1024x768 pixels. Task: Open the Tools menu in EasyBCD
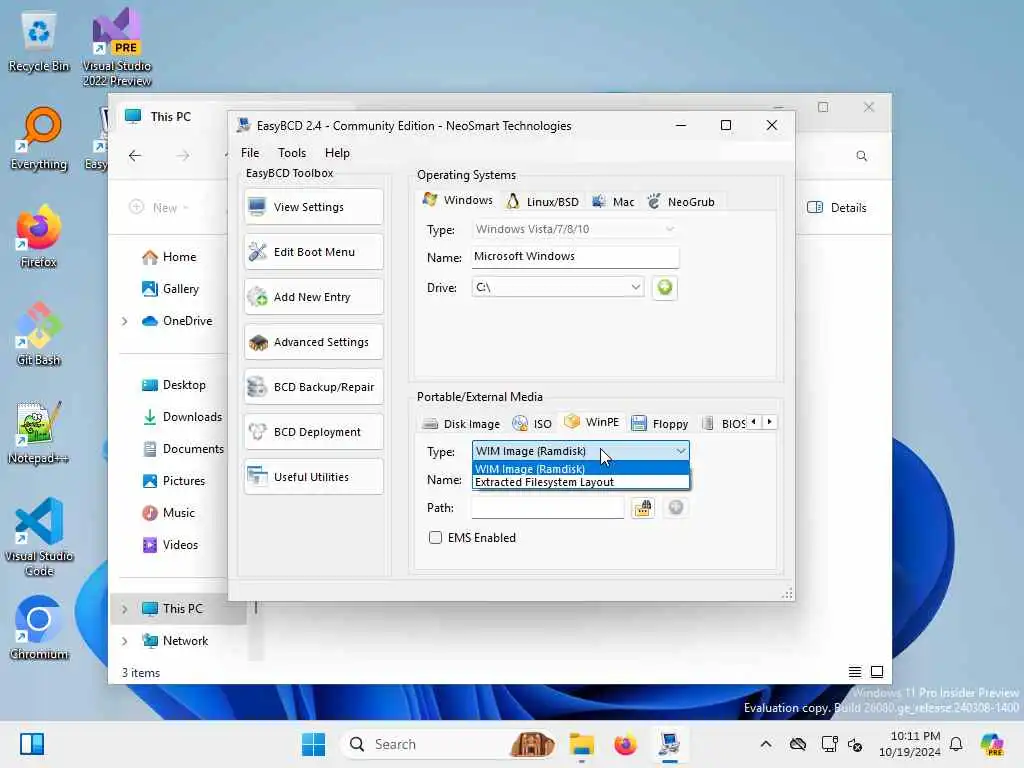pos(292,153)
